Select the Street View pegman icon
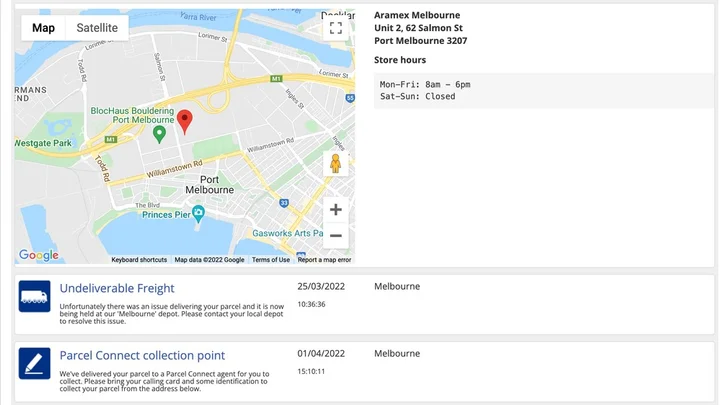The width and height of the screenshot is (720, 405). coord(336,164)
